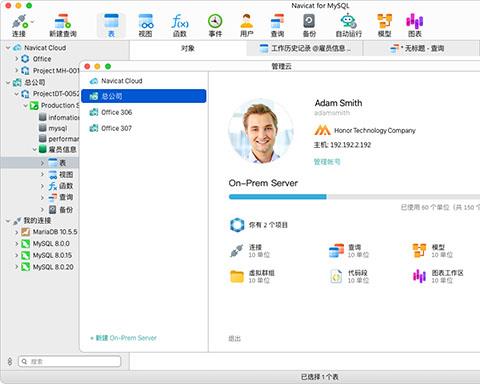Click the 连接 plug icon in On-Prem Server panel
The height and width of the screenshot is (384, 480).
237,251
